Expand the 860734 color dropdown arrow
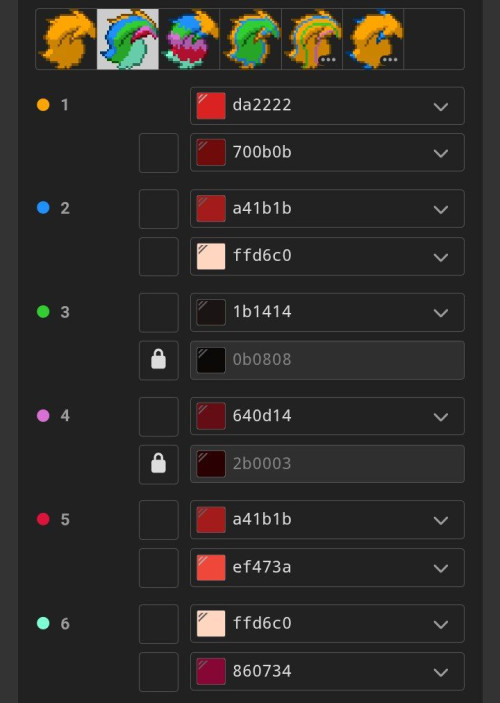 pyautogui.click(x=441, y=672)
